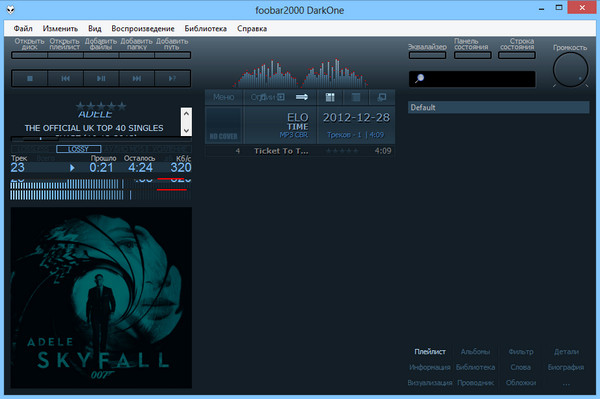The height and width of the screenshot is (399, 600).
Task: Click the foobar2000 alien head icon
Action: point(10,10)
